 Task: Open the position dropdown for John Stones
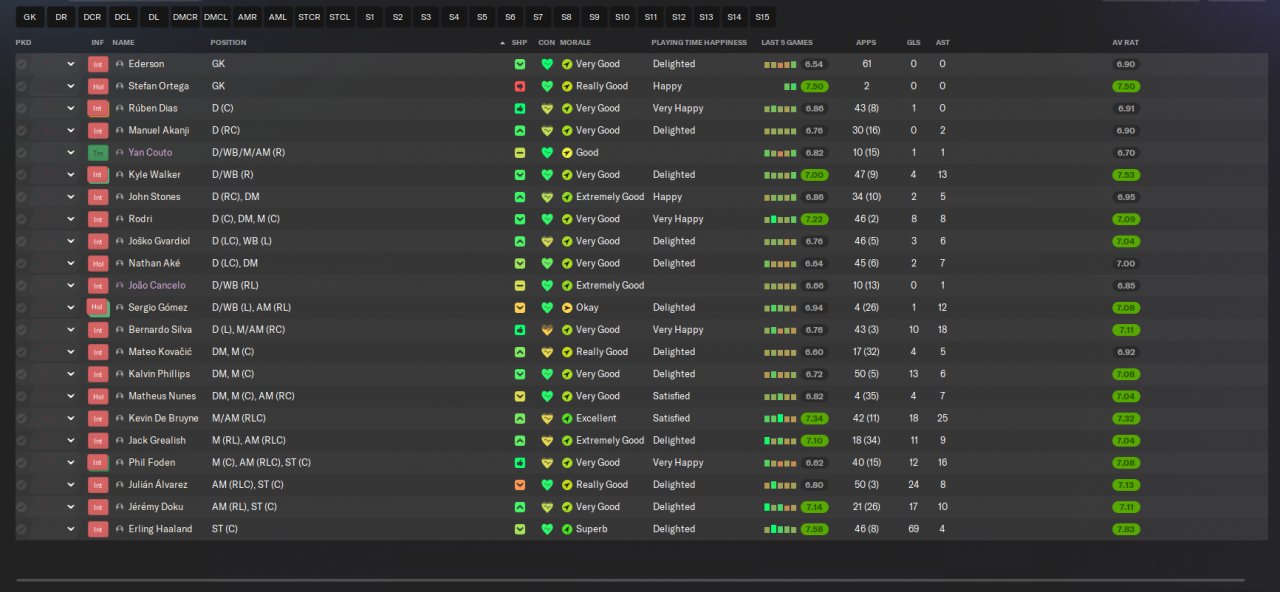71,197
